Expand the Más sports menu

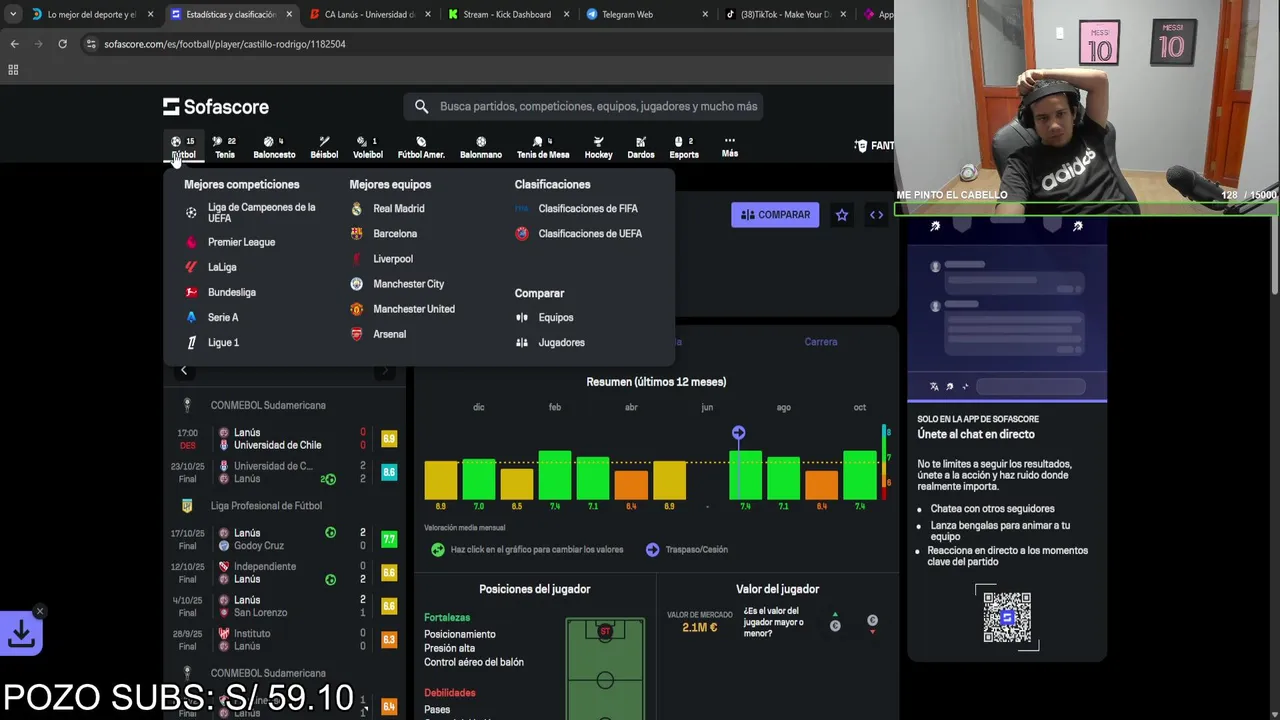(x=730, y=147)
